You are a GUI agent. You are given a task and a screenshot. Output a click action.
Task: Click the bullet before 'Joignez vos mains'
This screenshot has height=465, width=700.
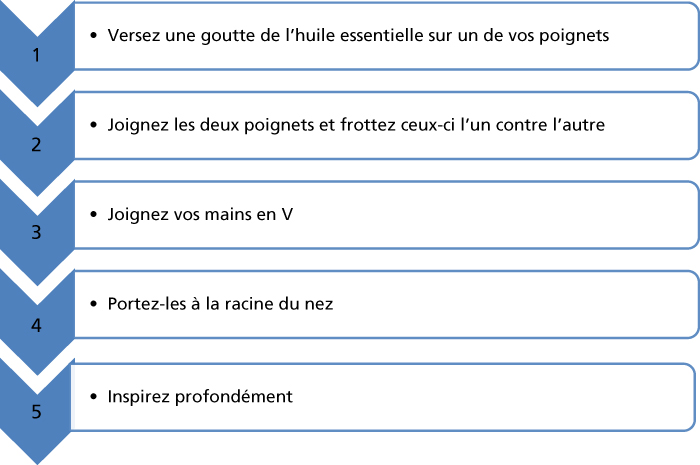[x=93, y=214]
